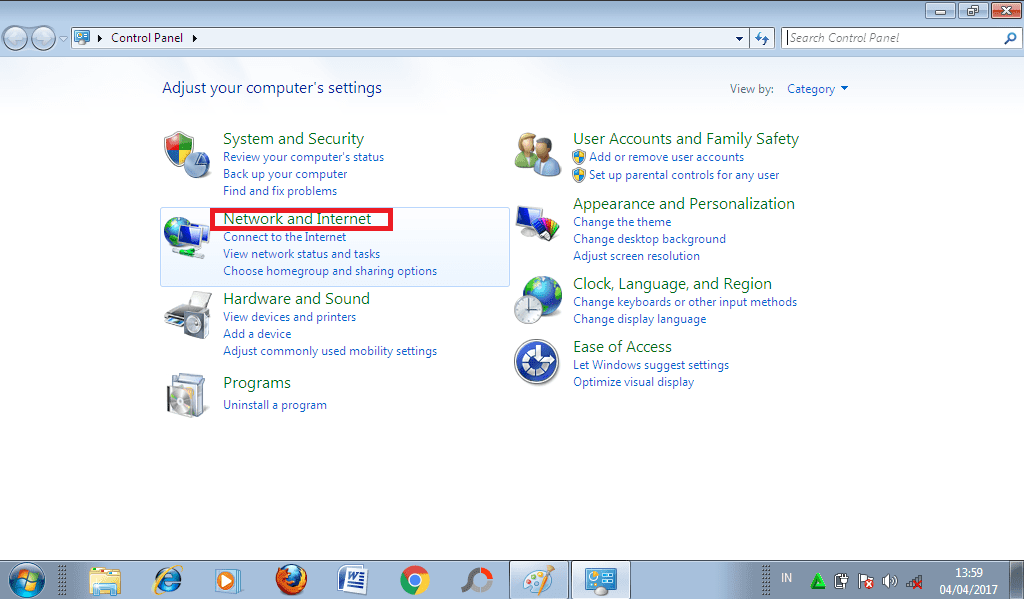Open Appearance and Personalization
The image size is (1024, 599).
click(x=684, y=204)
